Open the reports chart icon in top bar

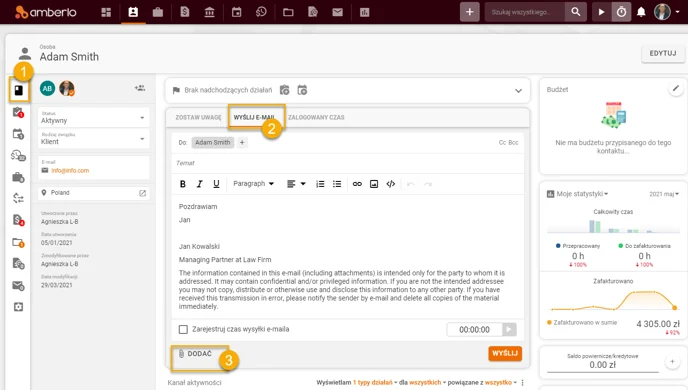point(365,12)
